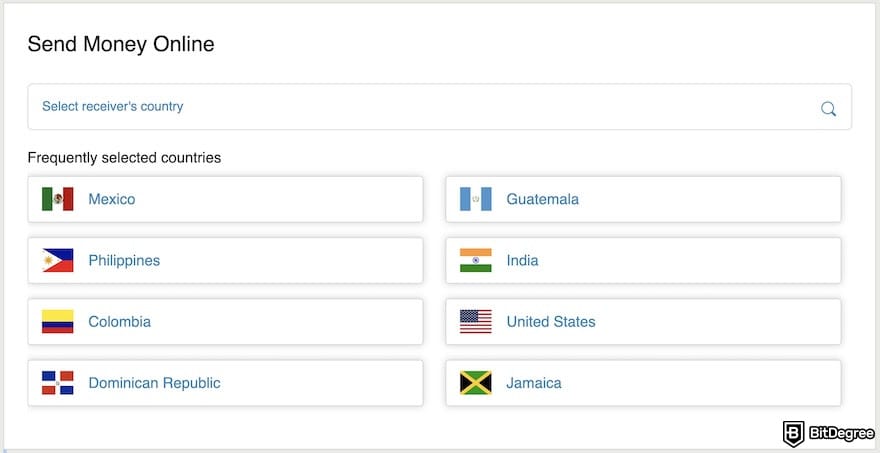Open the BitDegree watermark text
This screenshot has height=453, width=880.
[840, 434]
